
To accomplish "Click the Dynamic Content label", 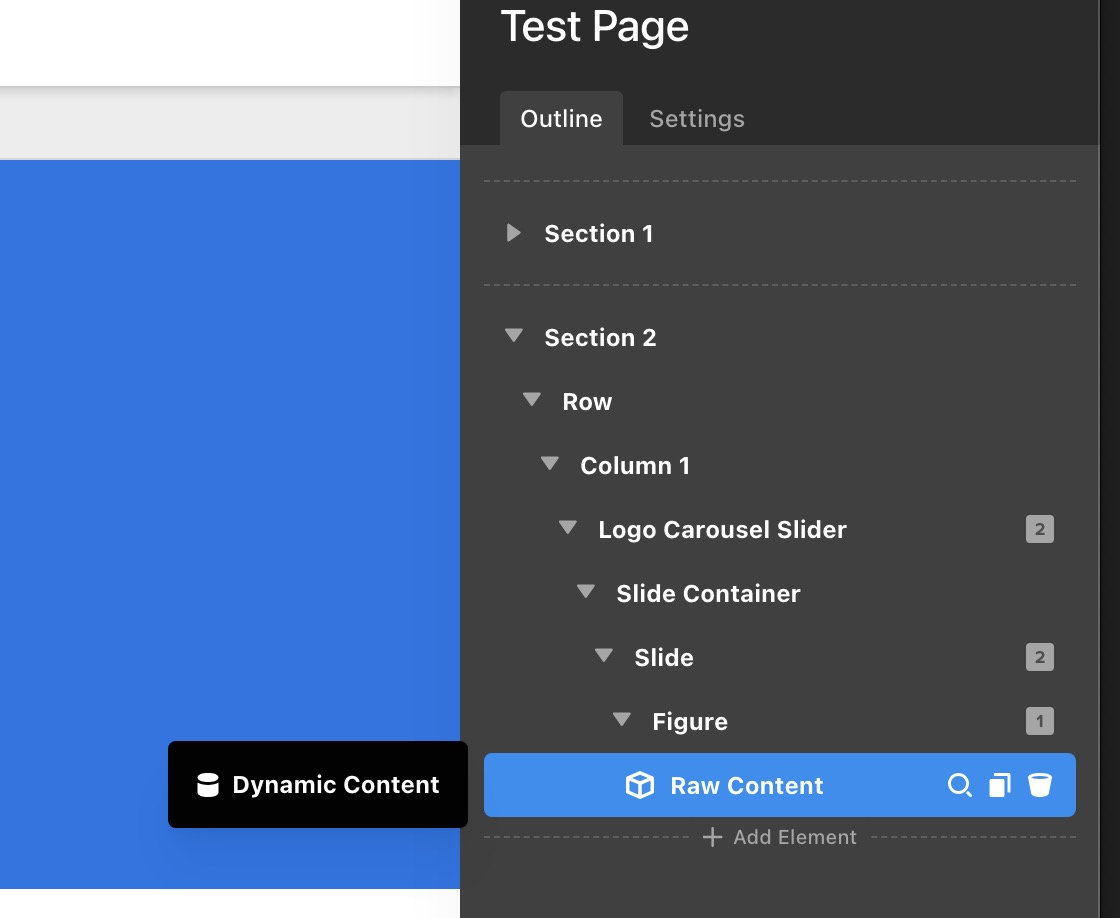I will pyautogui.click(x=336, y=785).
